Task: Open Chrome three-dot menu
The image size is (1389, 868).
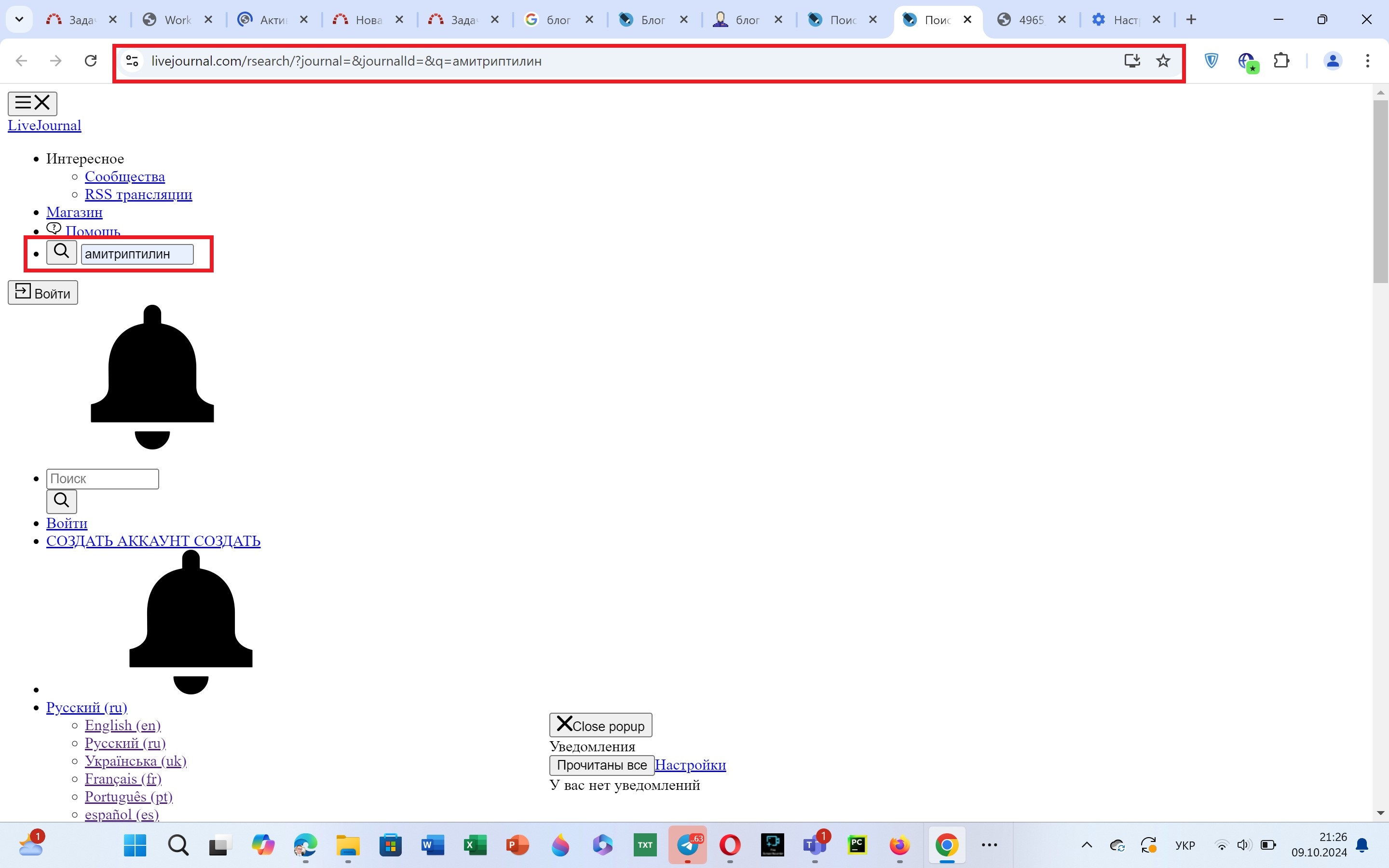Action: pos(1367,61)
